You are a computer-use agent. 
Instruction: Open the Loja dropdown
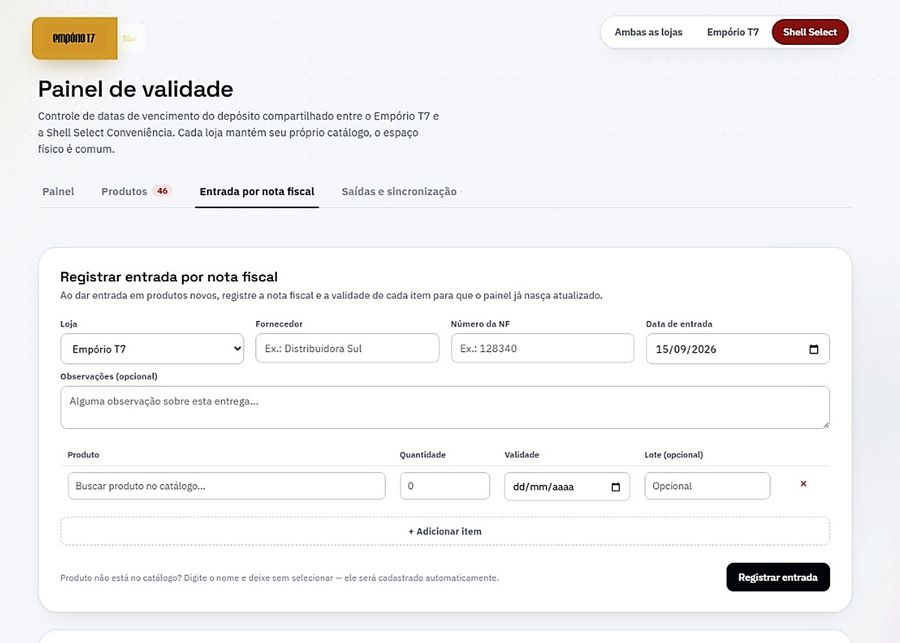coord(152,349)
